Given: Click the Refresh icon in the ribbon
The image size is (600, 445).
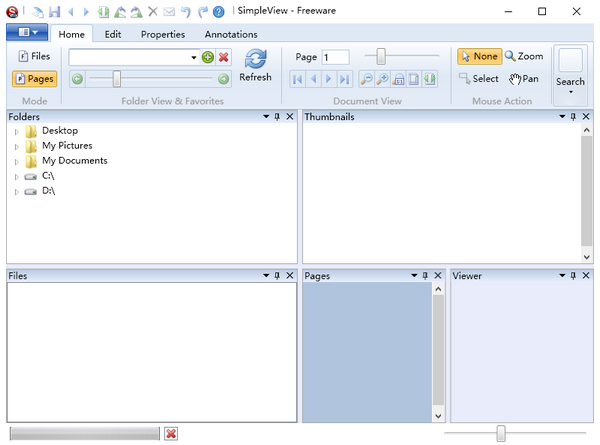Looking at the screenshot, I should 255,59.
